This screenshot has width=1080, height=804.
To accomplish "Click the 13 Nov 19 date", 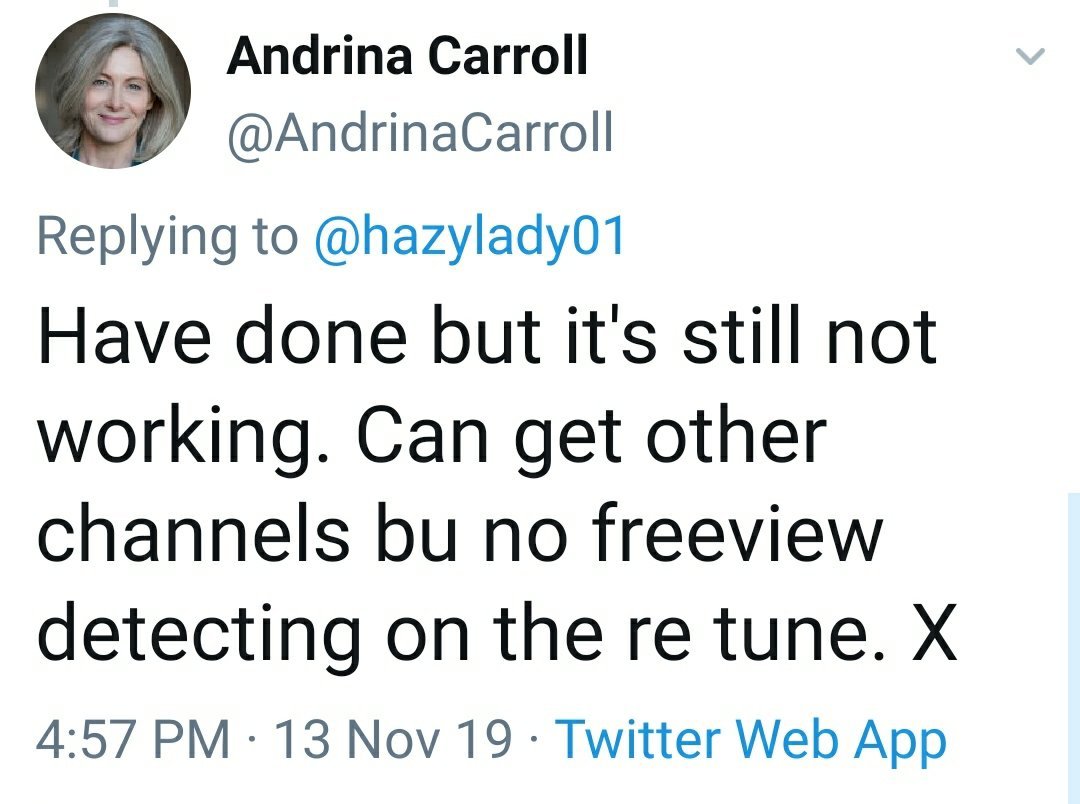I will 392,741.
